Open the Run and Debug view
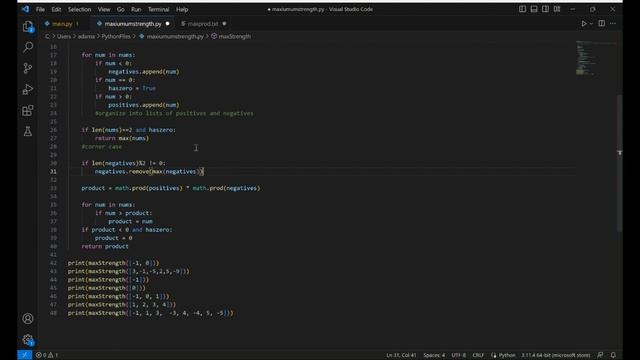 coord(28,89)
